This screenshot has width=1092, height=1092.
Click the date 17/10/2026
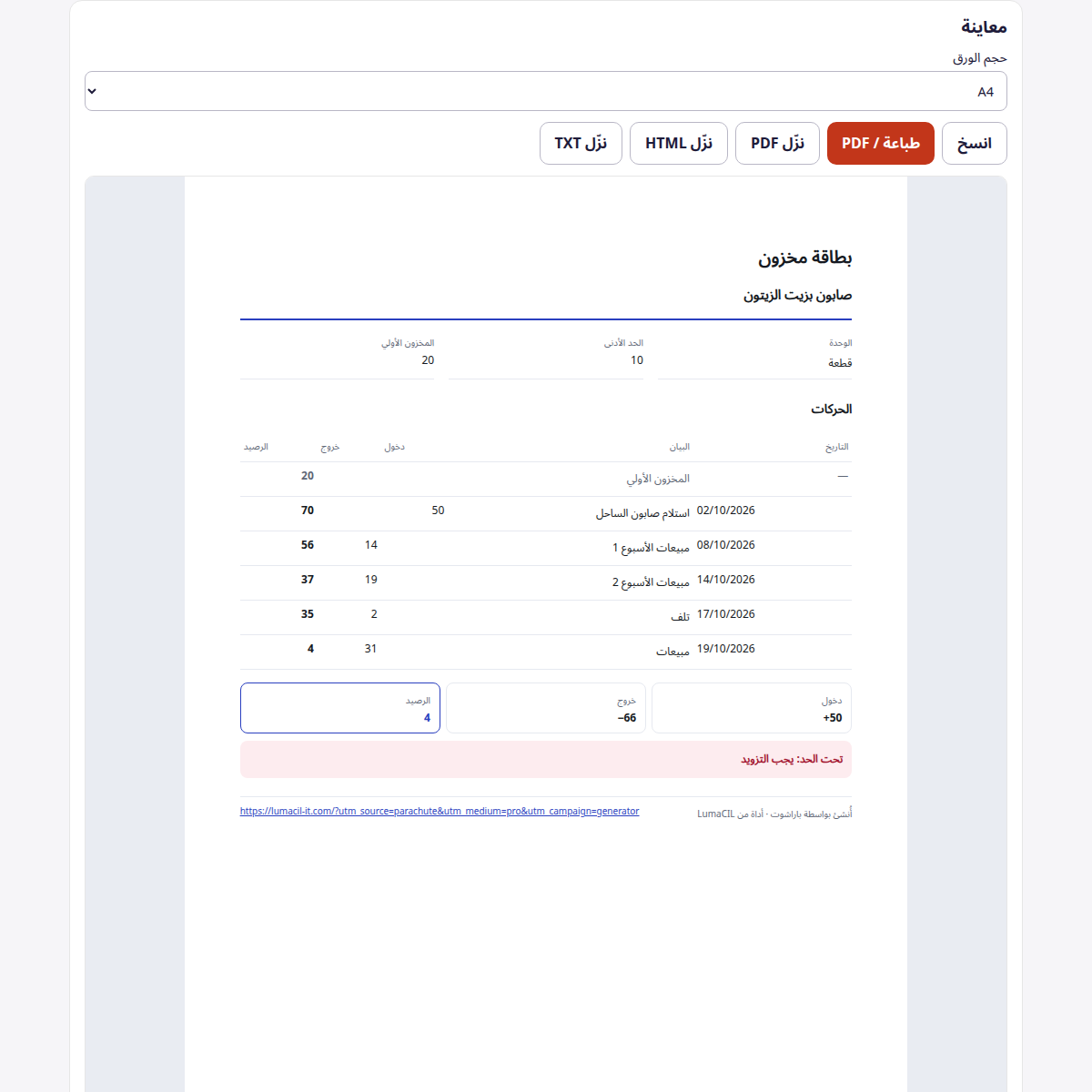point(726,614)
